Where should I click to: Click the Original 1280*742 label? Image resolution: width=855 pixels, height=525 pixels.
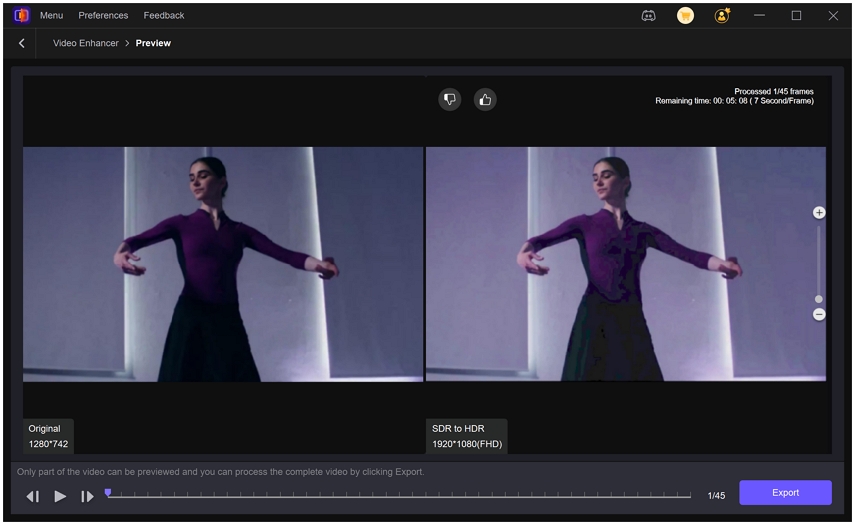pyautogui.click(x=49, y=436)
